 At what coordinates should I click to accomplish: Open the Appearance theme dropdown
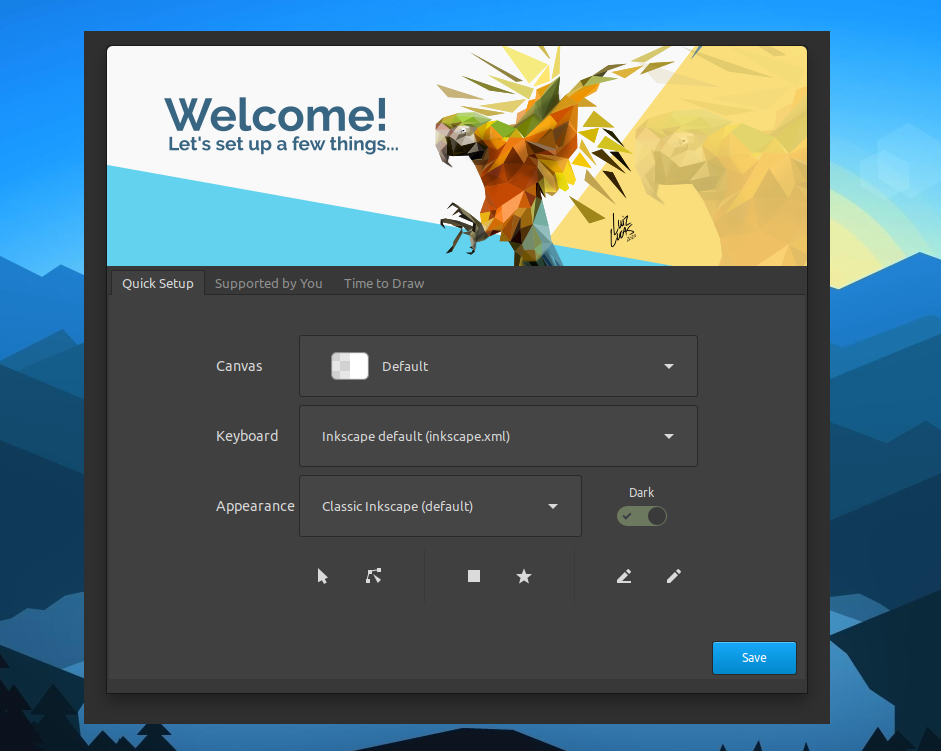pos(440,506)
